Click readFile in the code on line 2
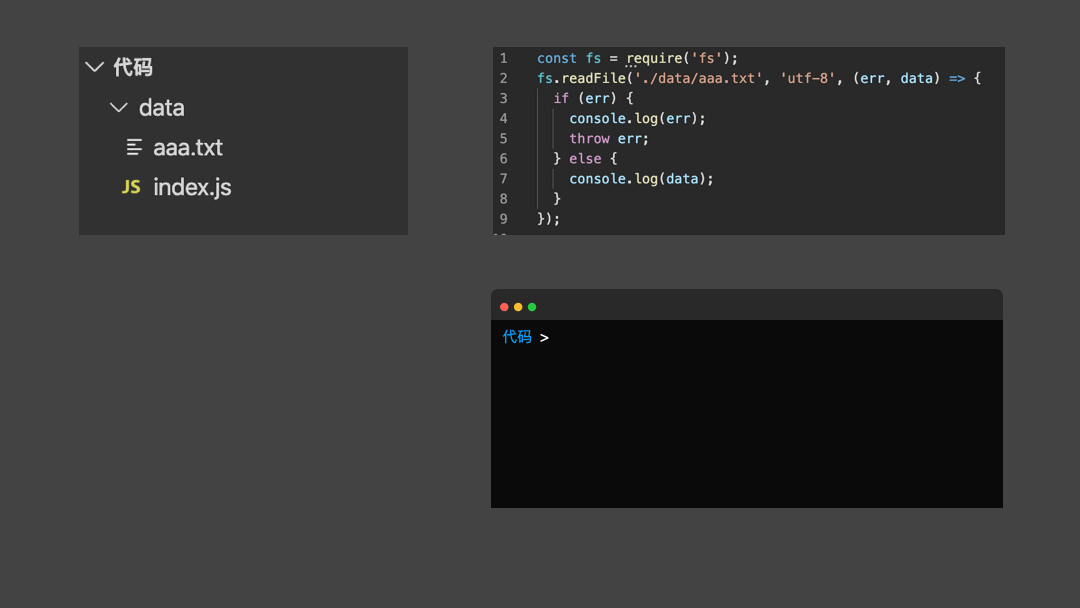The width and height of the screenshot is (1080, 608). point(594,78)
